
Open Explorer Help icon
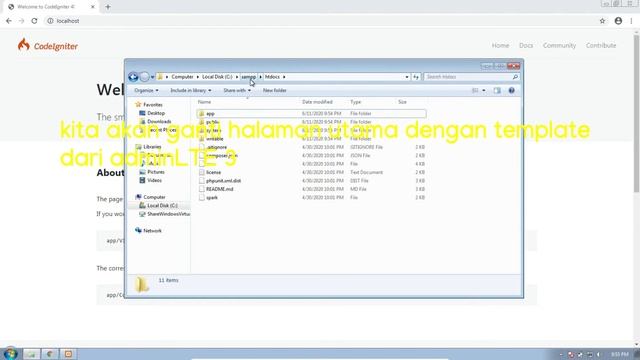point(511,90)
